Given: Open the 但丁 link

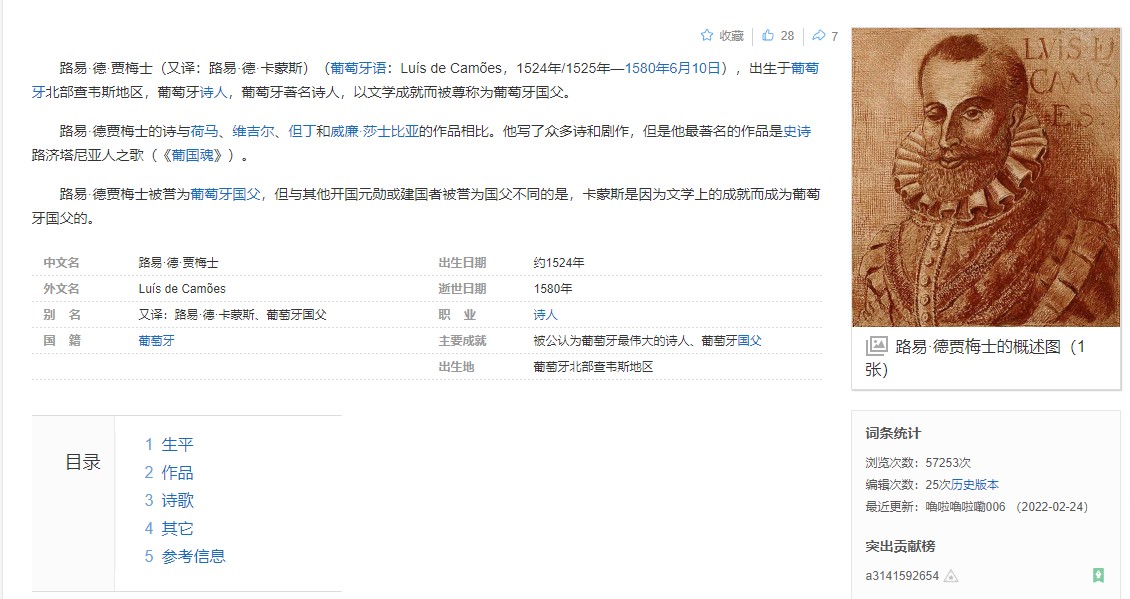Looking at the screenshot, I should [x=302, y=131].
